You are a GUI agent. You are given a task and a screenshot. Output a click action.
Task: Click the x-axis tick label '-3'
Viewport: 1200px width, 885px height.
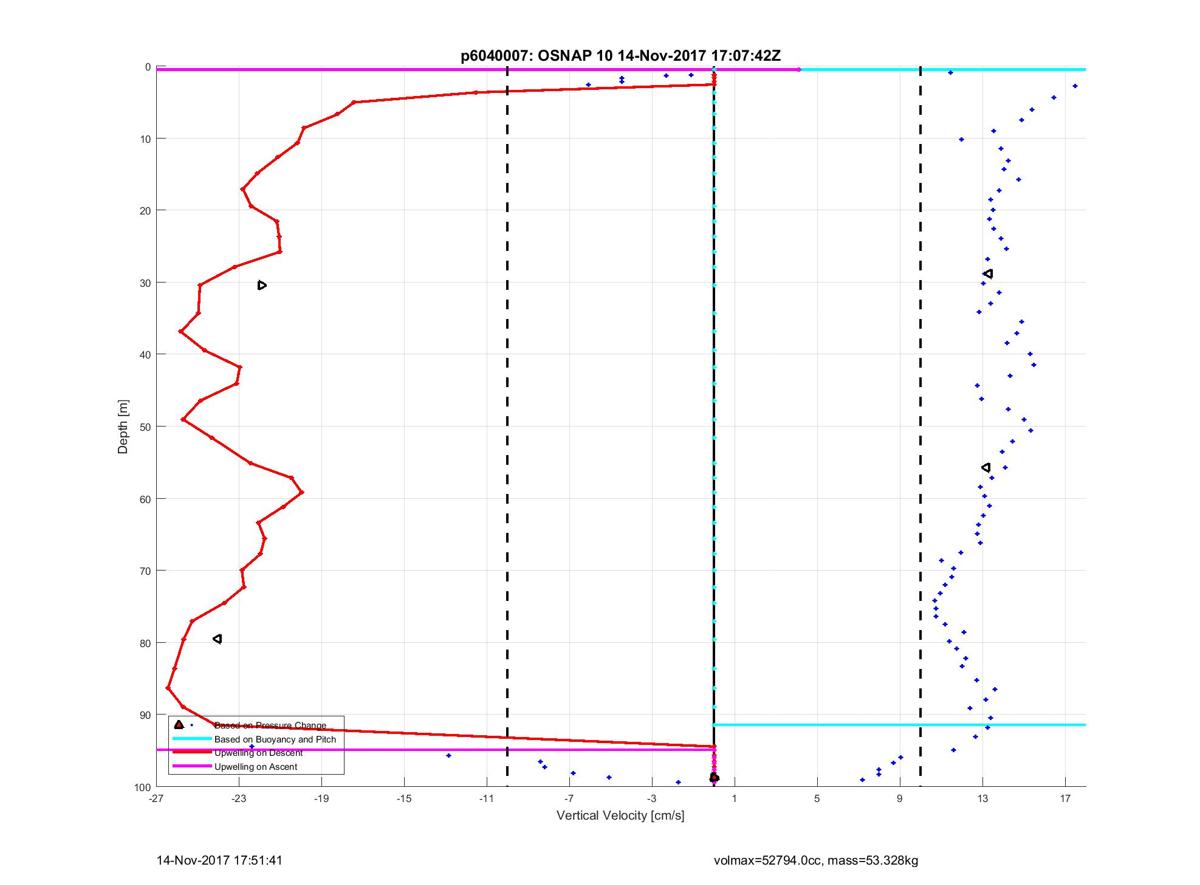652,799
